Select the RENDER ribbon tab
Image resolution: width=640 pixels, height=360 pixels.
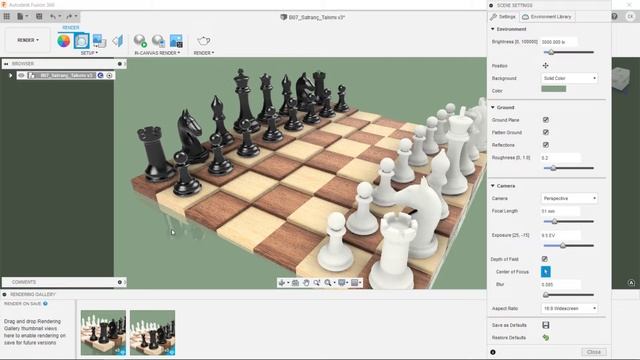(71, 27)
